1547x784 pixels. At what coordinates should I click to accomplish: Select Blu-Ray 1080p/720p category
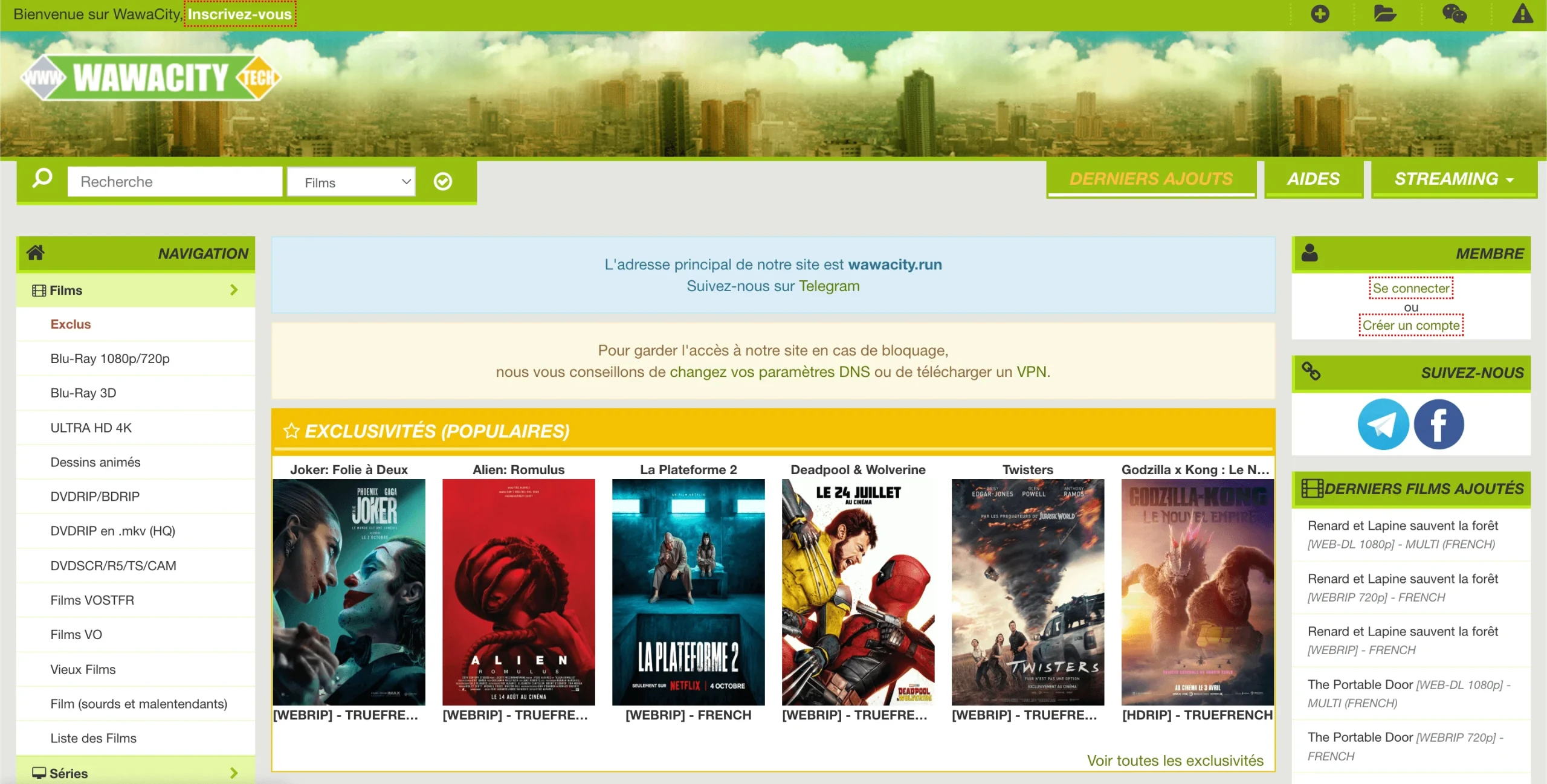coord(110,359)
